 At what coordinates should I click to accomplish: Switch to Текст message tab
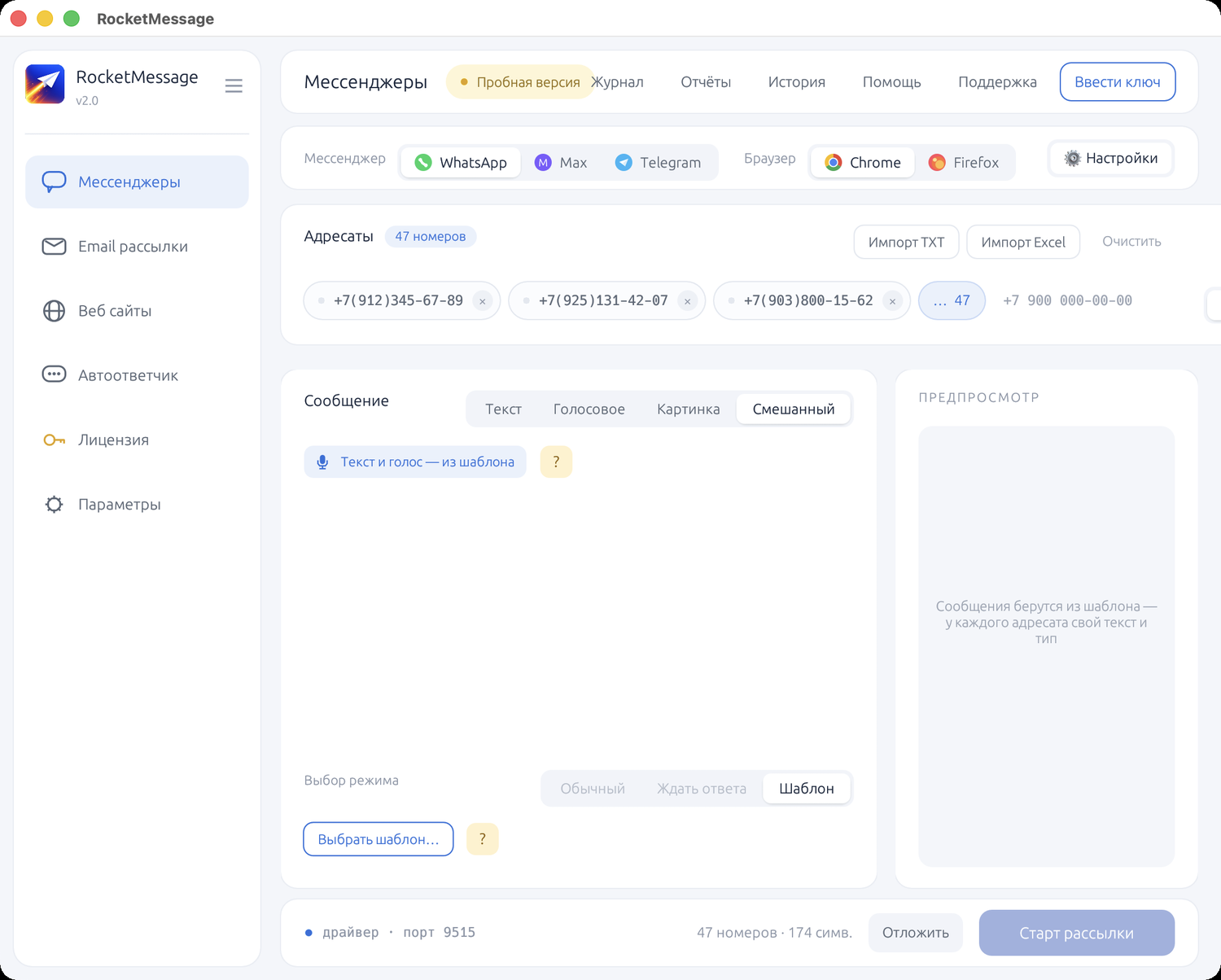point(503,409)
